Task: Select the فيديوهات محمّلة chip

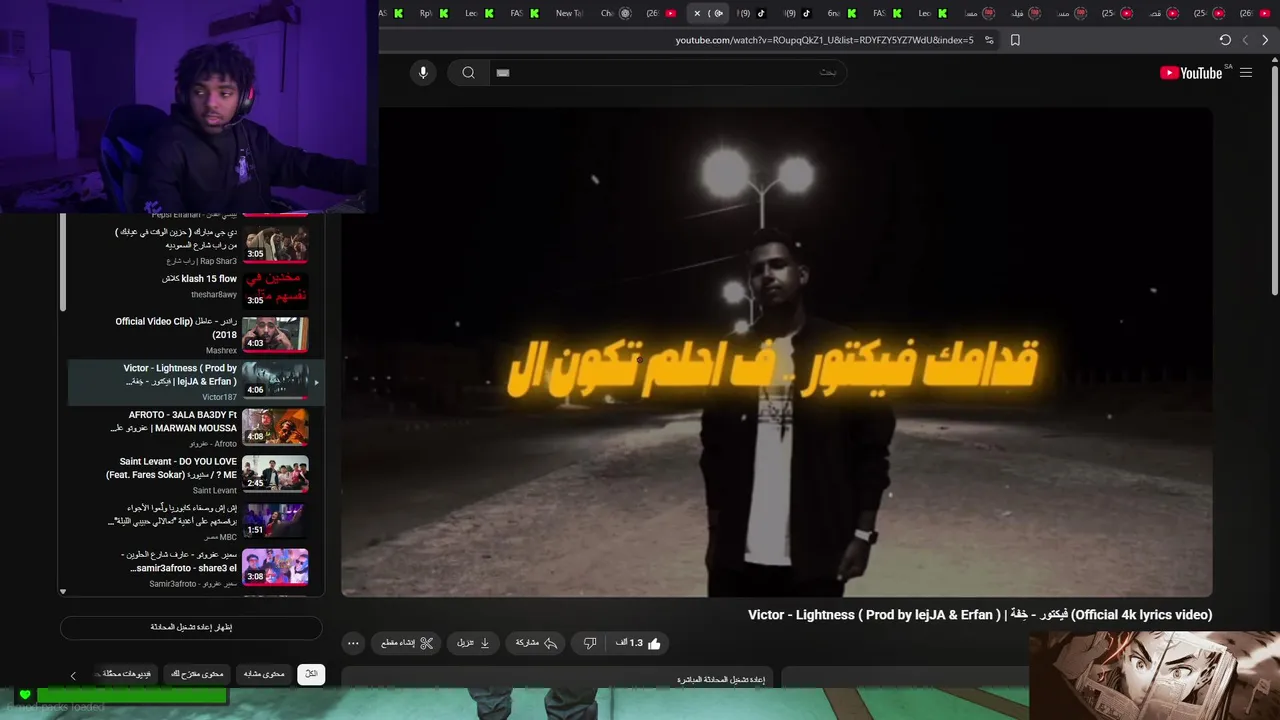Action: coord(126,674)
